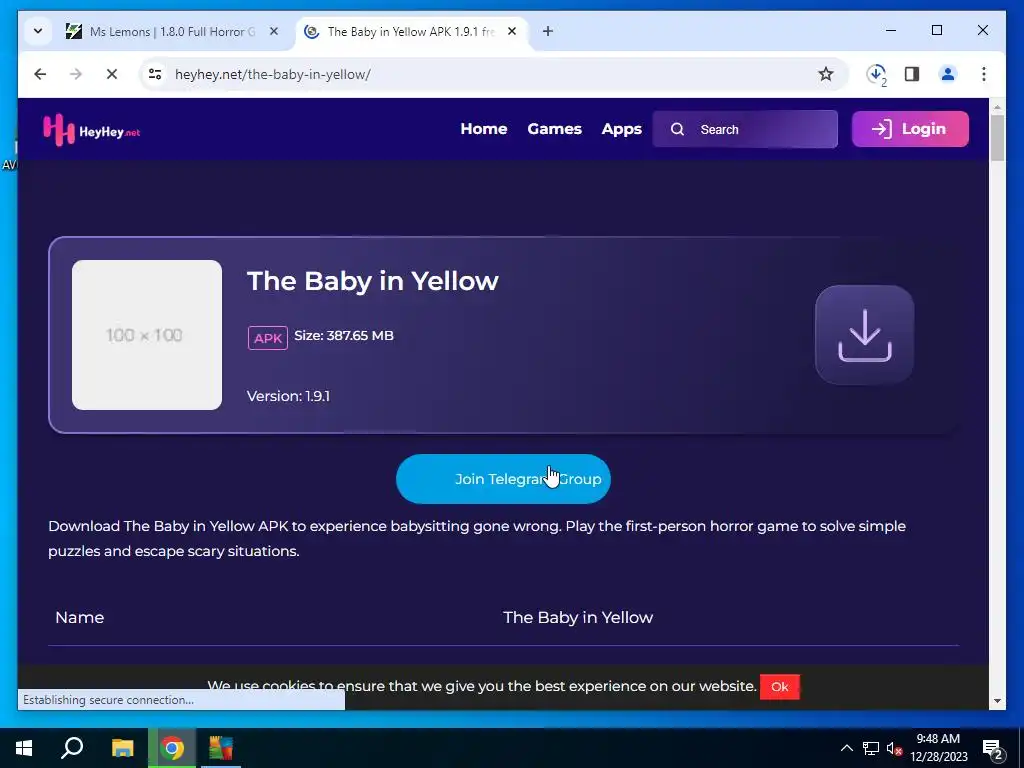Click the 'Version: 1.9.1' text
Screen dimensions: 1024x768
point(288,396)
